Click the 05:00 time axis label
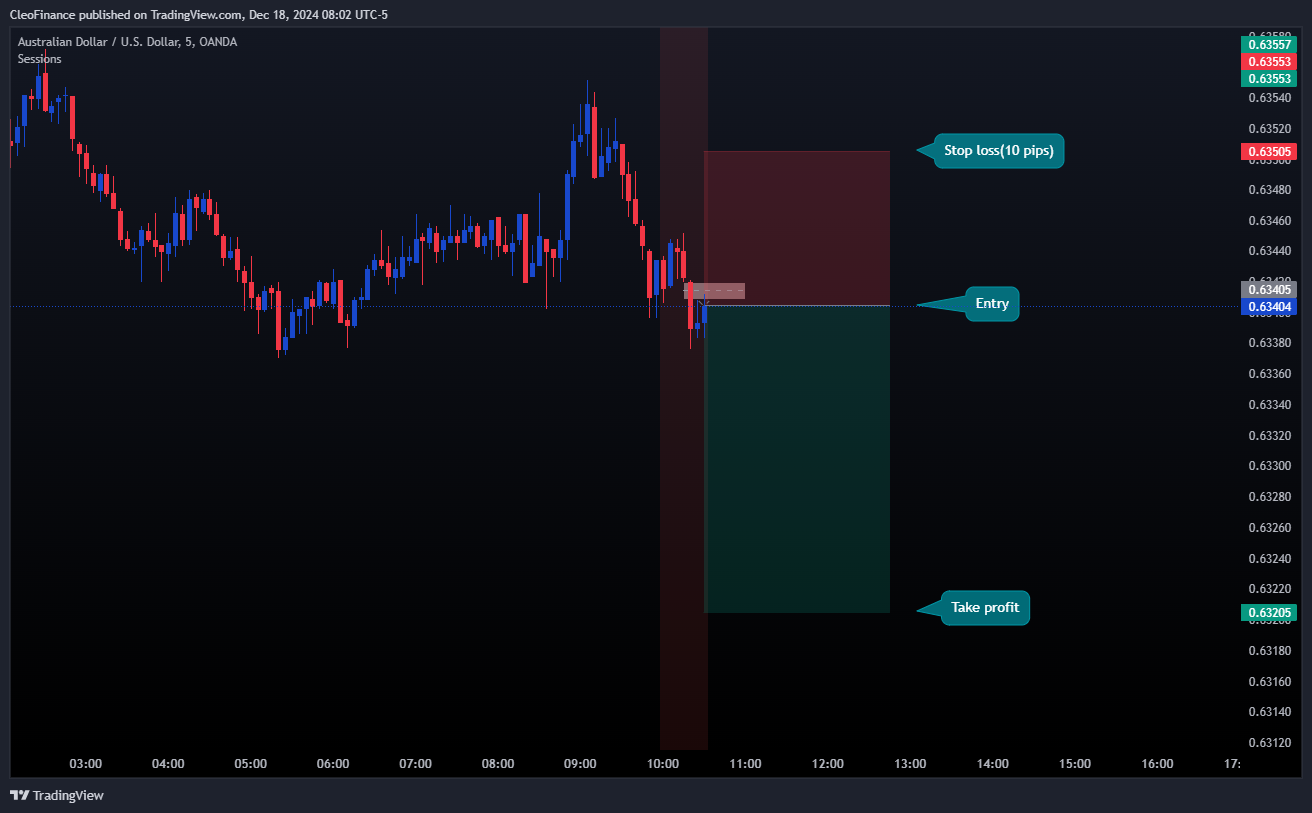The image size is (1312, 813). (251, 764)
